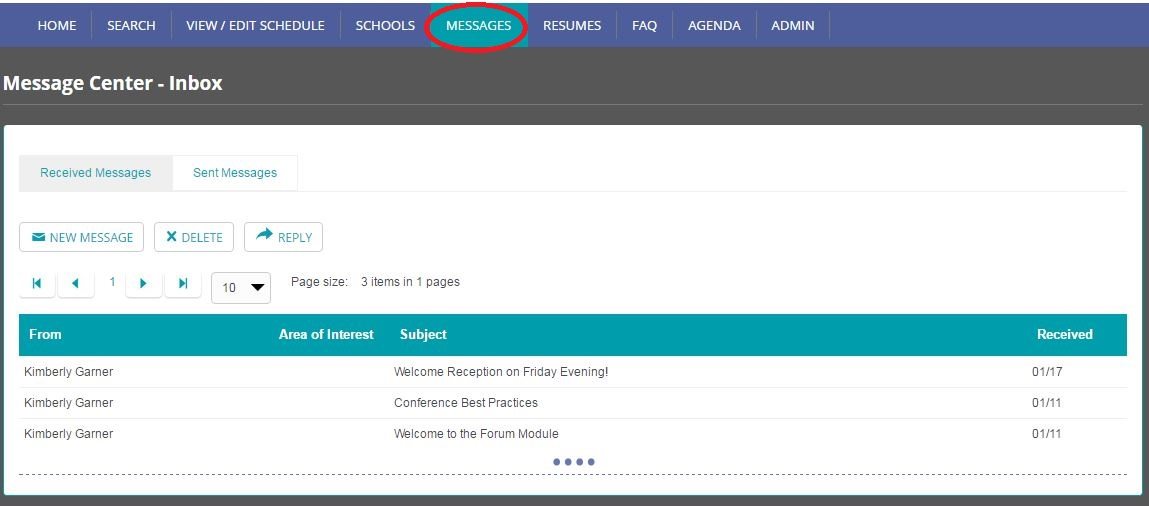Sort by Area of Interest column header

tap(326, 335)
